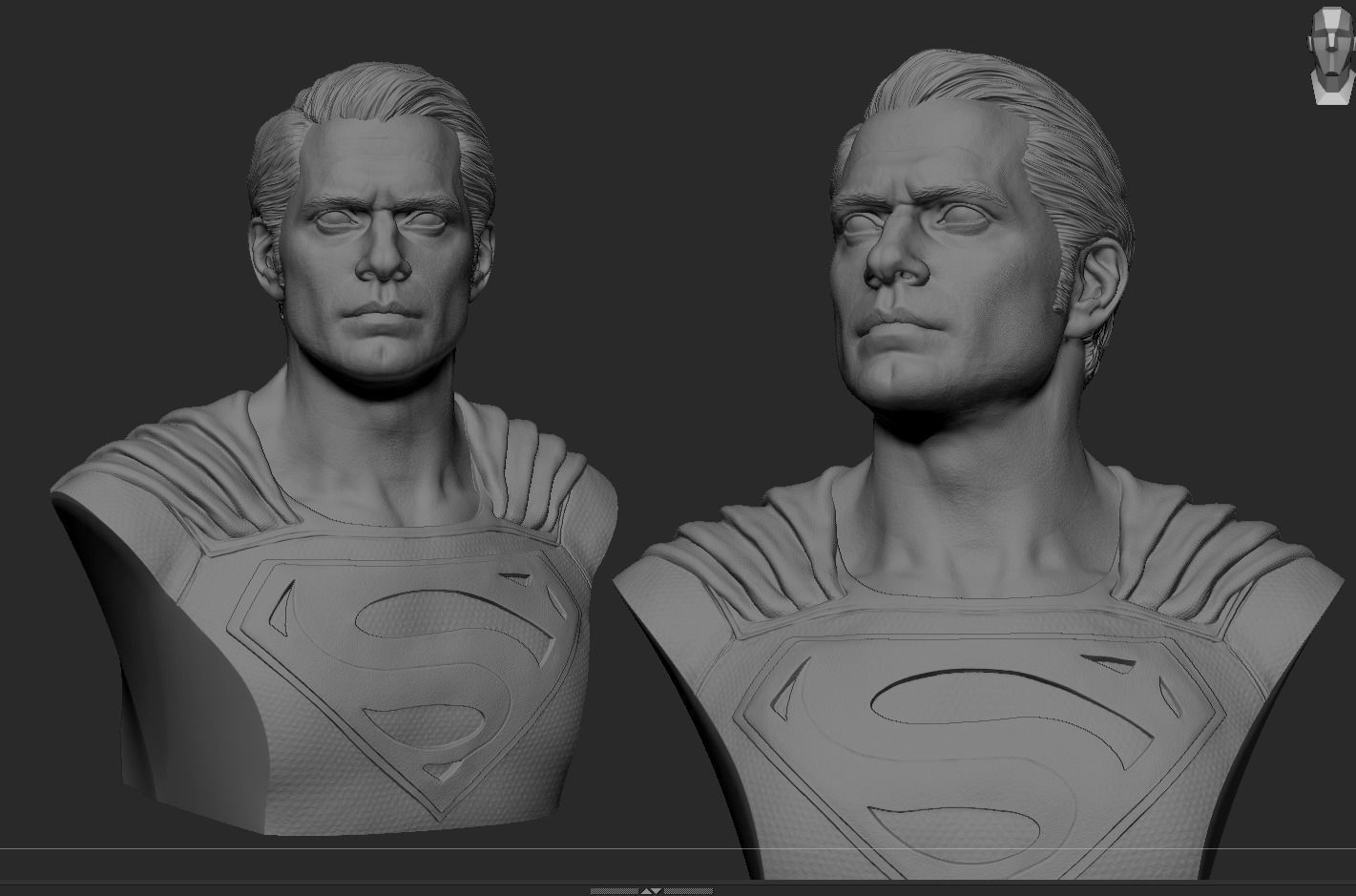1356x896 pixels.
Task: Click the up arrow on the bottom divider handle
Action: click(x=646, y=891)
